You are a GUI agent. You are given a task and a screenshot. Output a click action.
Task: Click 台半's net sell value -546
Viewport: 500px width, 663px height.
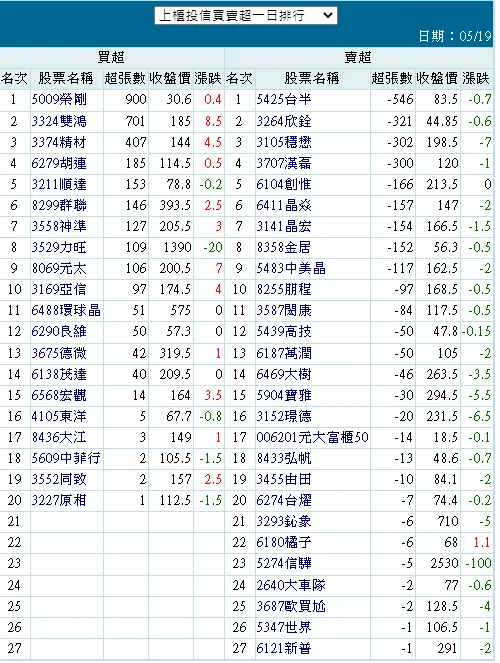[x=400, y=100]
